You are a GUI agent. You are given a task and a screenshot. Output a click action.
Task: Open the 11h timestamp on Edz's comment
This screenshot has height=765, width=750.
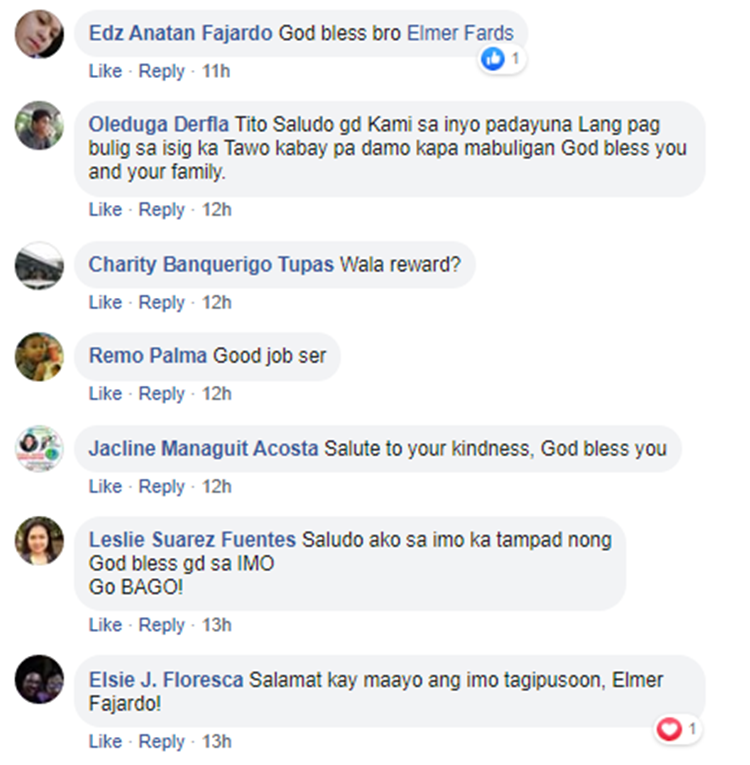tap(216, 71)
